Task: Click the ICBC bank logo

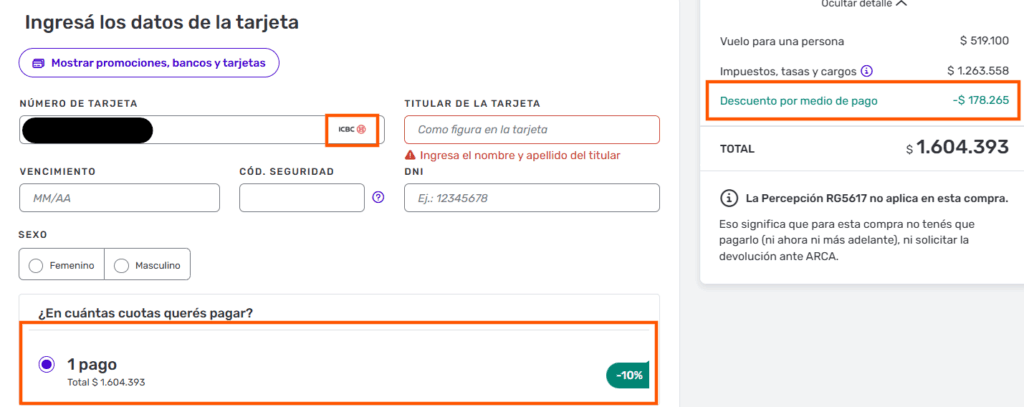Action: click(x=352, y=129)
